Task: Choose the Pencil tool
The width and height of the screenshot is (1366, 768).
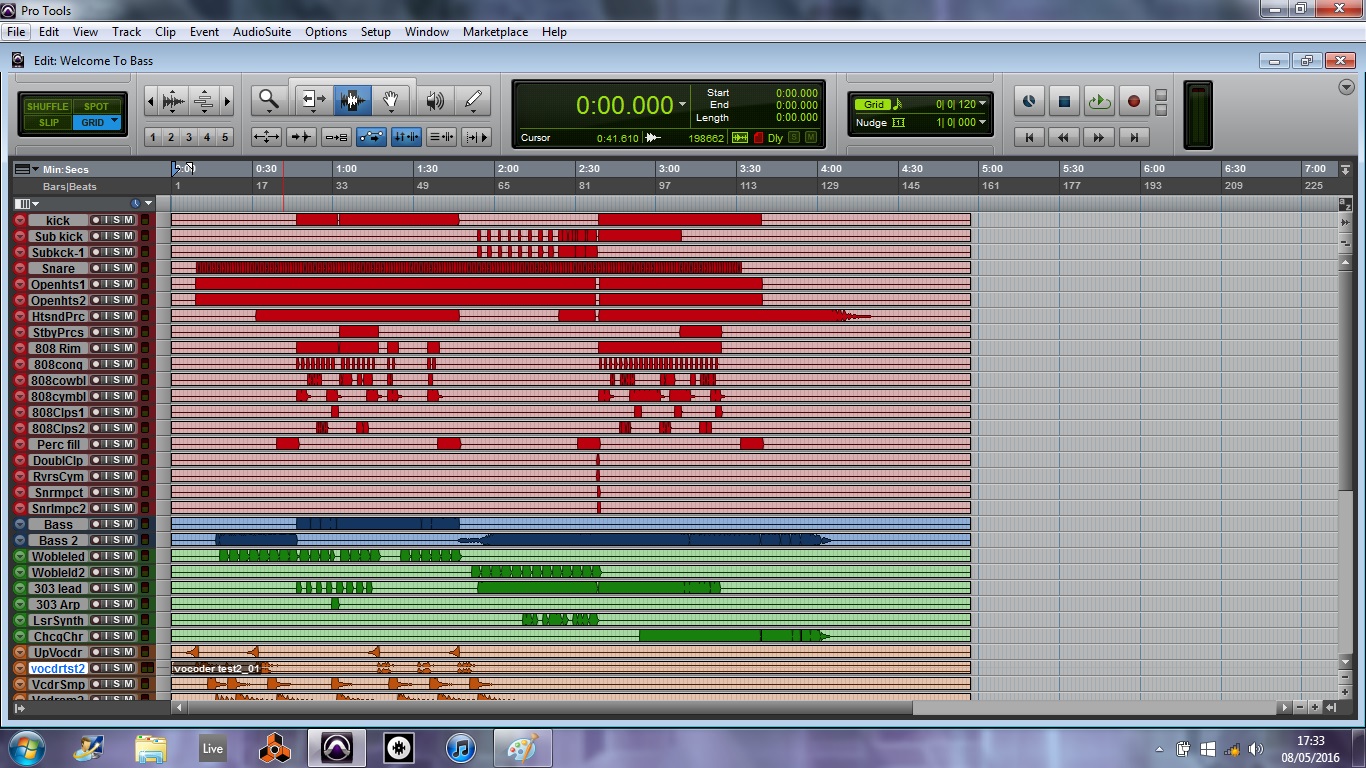Action: point(473,100)
